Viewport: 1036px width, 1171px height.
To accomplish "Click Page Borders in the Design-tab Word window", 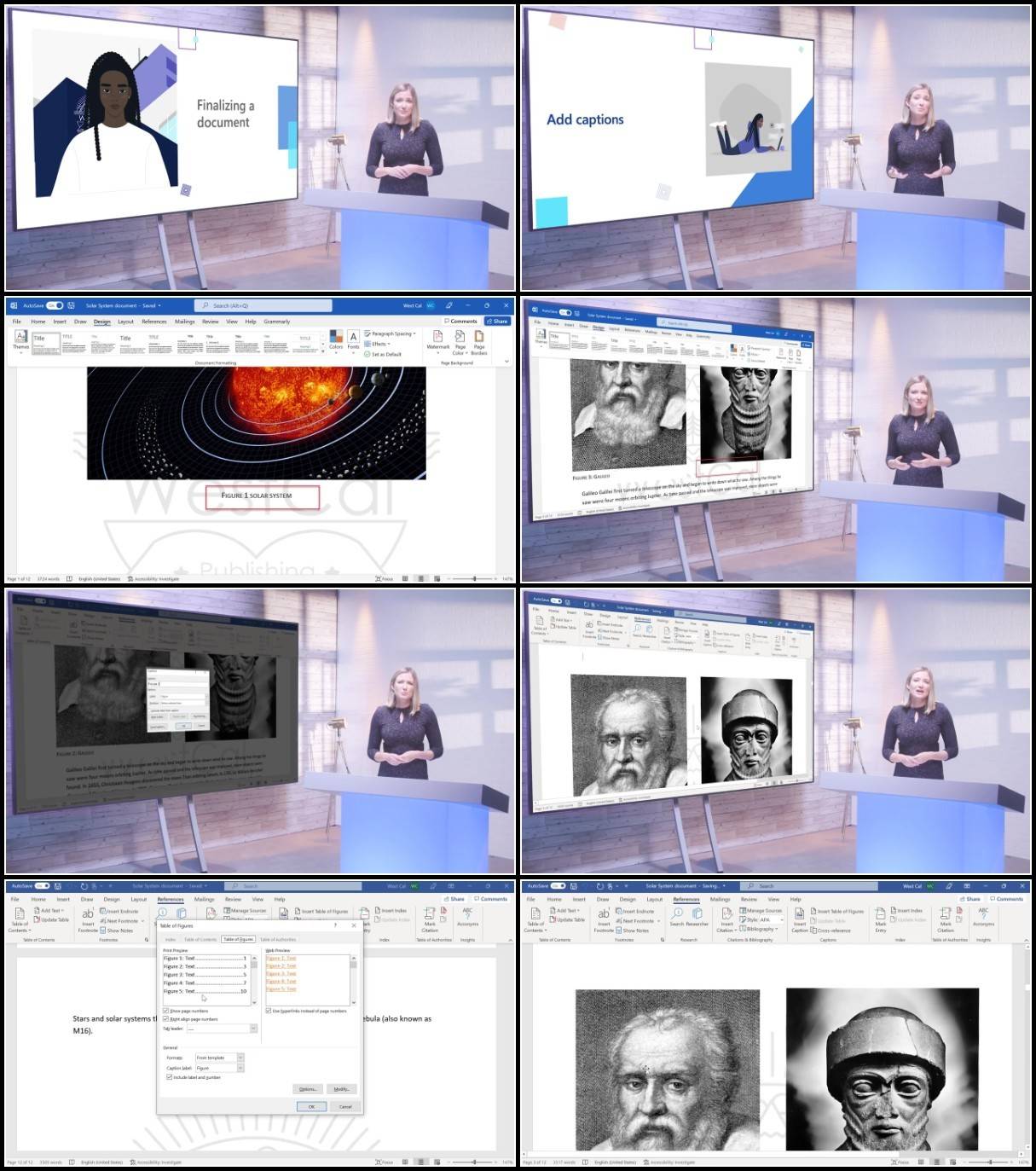I will [479, 343].
